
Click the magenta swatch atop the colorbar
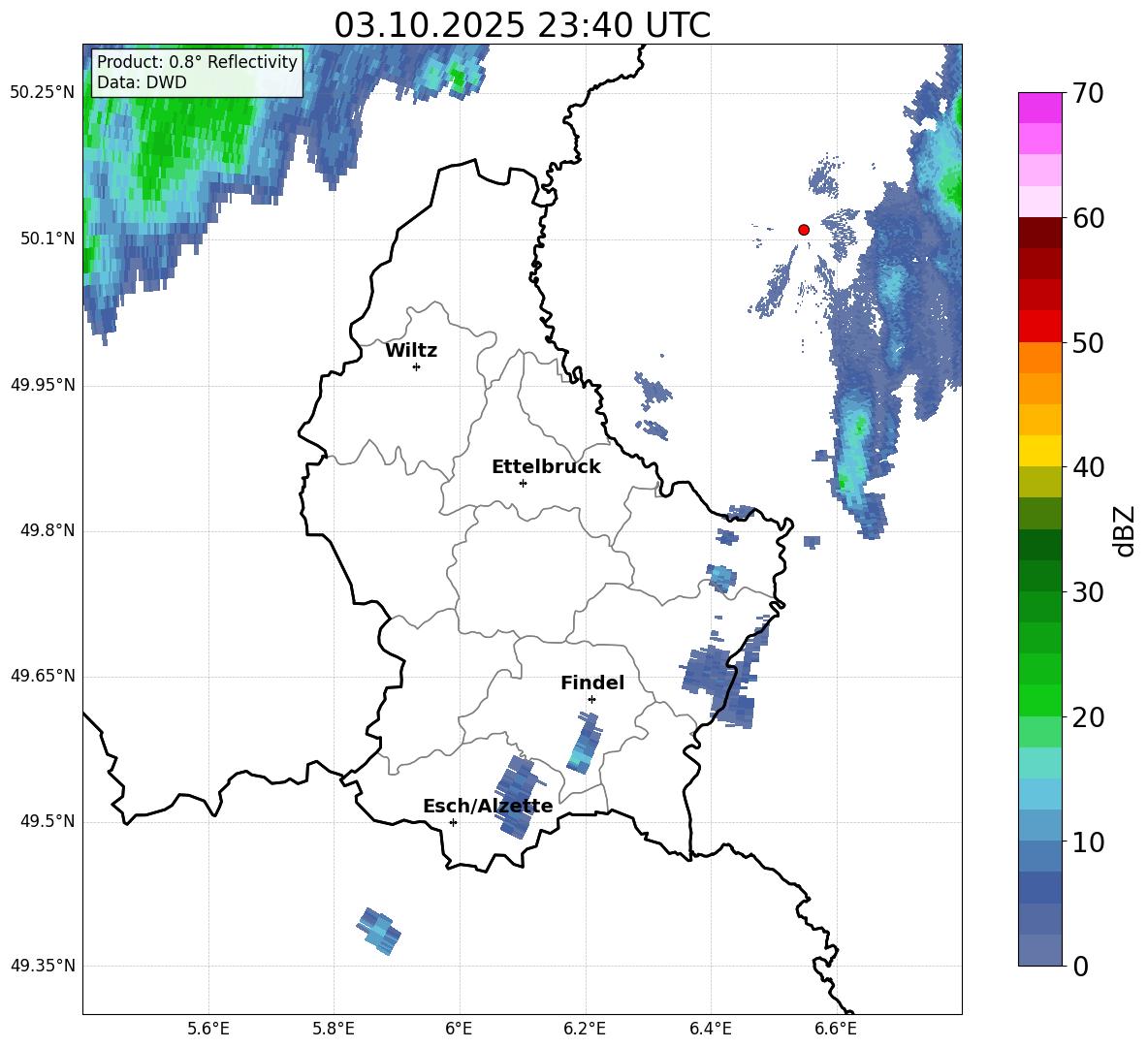1039,108
